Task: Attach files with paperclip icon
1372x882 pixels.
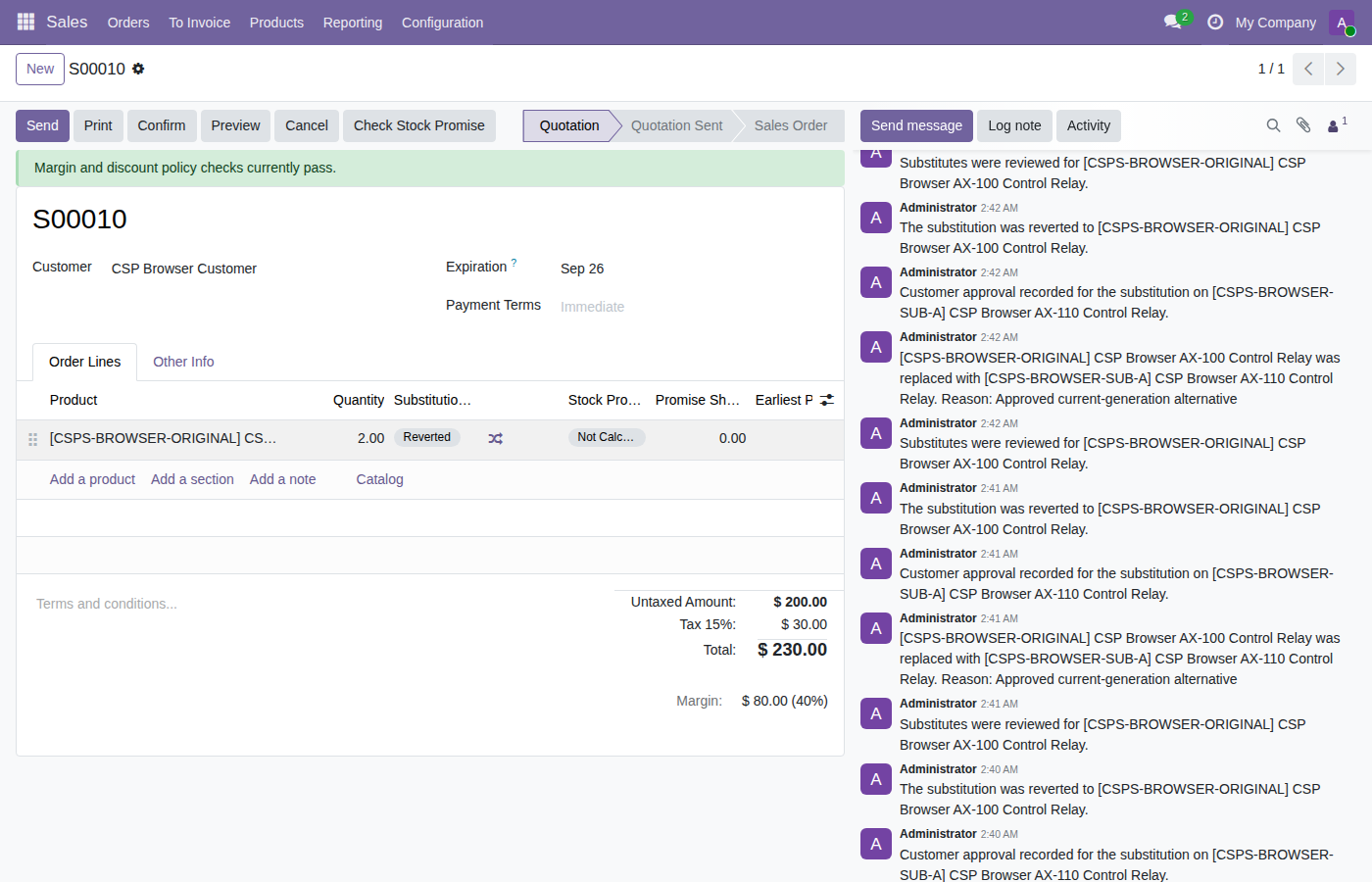Action: point(1303,125)
